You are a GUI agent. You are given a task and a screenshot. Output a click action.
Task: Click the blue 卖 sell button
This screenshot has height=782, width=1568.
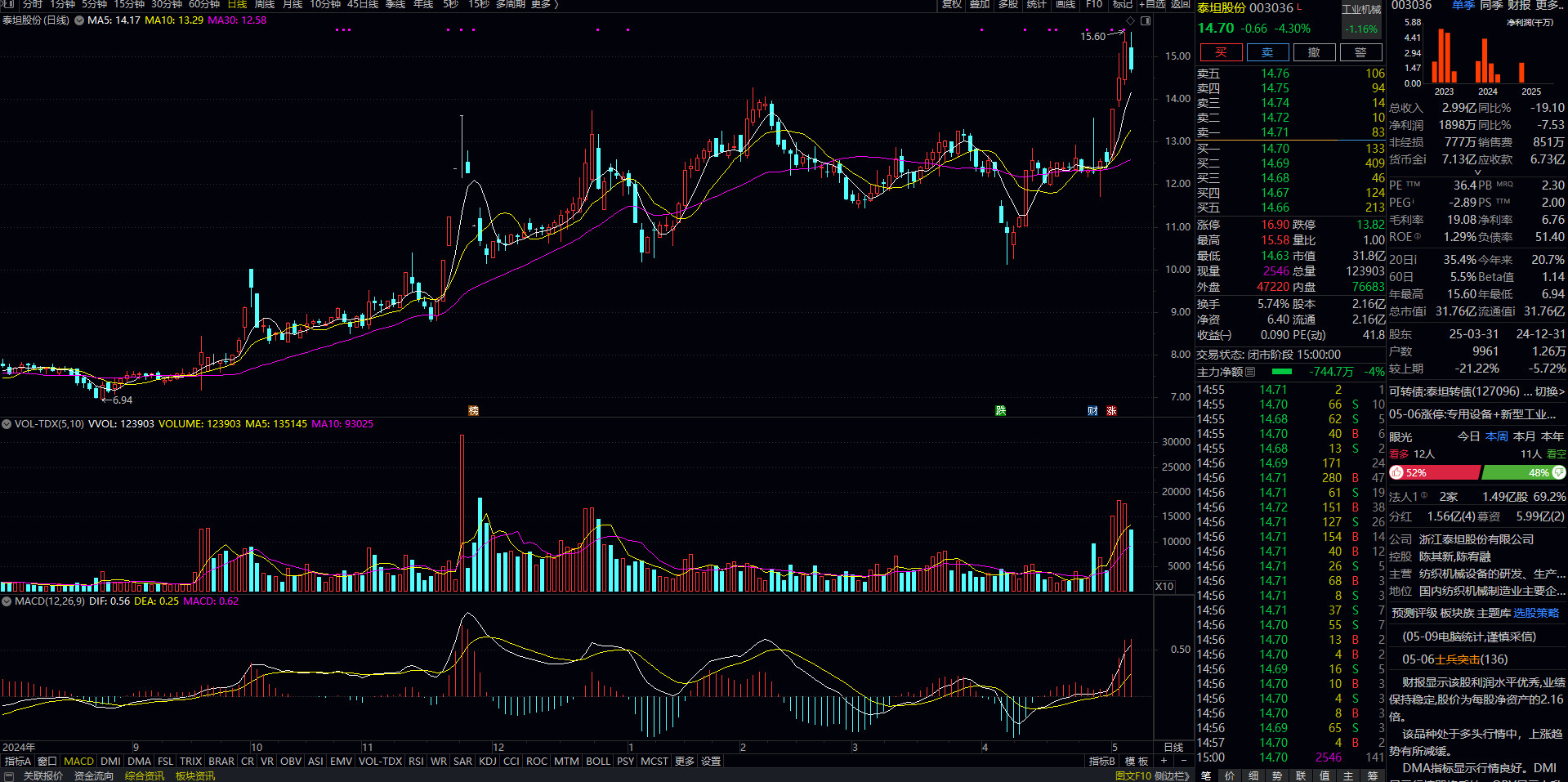click(1267, 52)
